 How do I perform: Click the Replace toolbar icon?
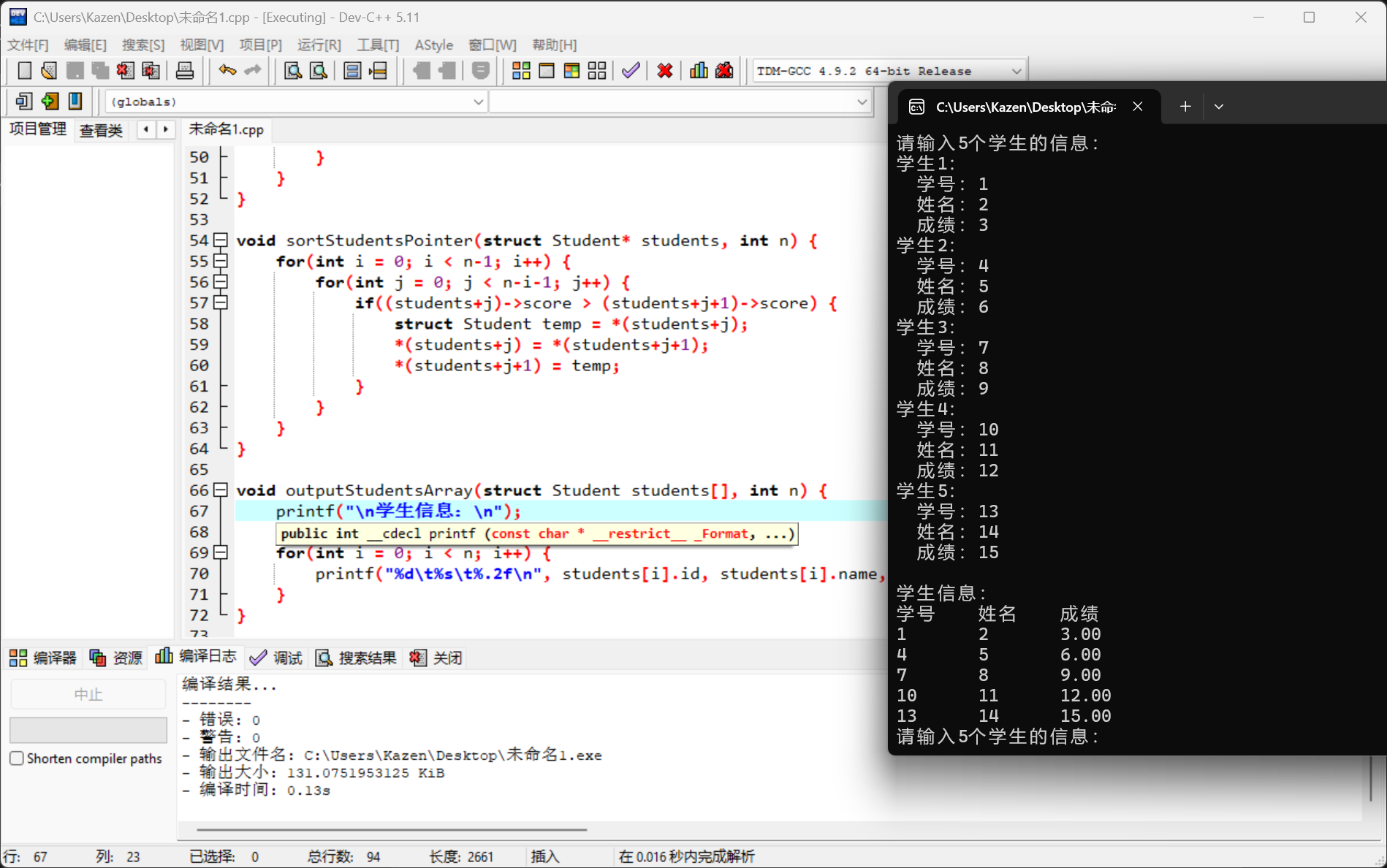tap(318, 70)
